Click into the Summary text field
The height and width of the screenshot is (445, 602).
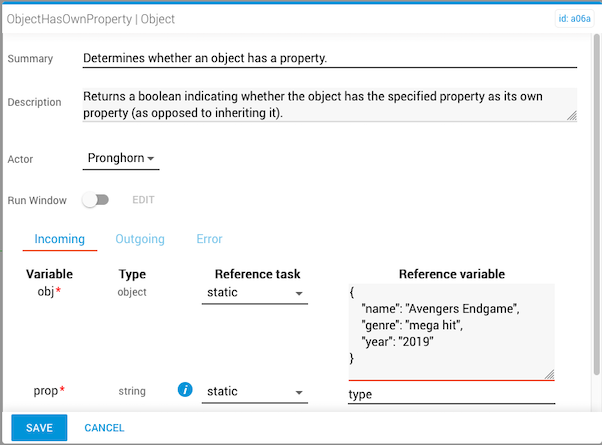pyautogui.click(x=330, y=58)
